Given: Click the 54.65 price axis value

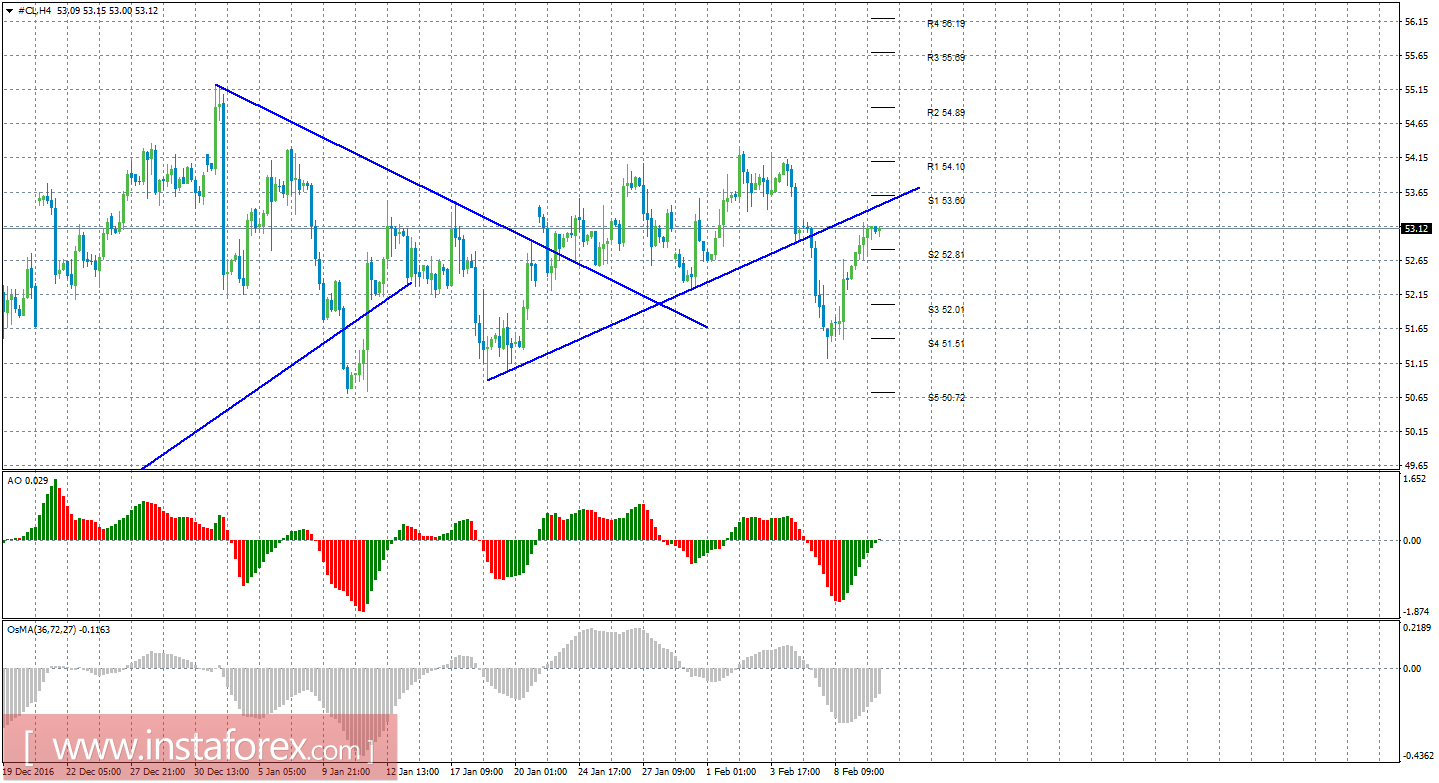Looking at the screenshot, I should click(x=1416, y=124).
